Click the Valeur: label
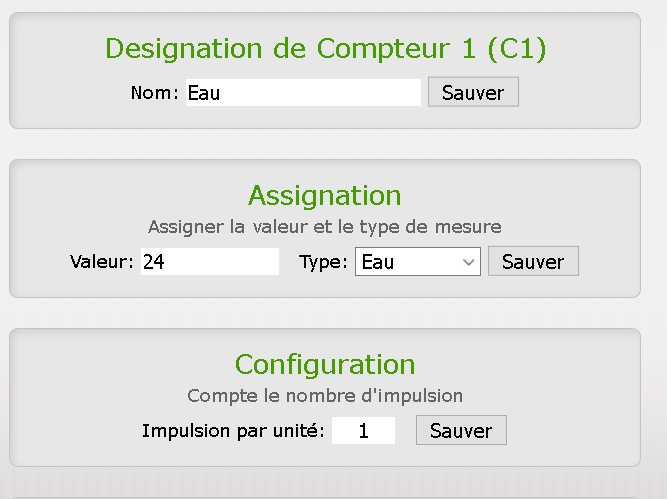Viewport: 667px width, 499px height. coord(102,262)
